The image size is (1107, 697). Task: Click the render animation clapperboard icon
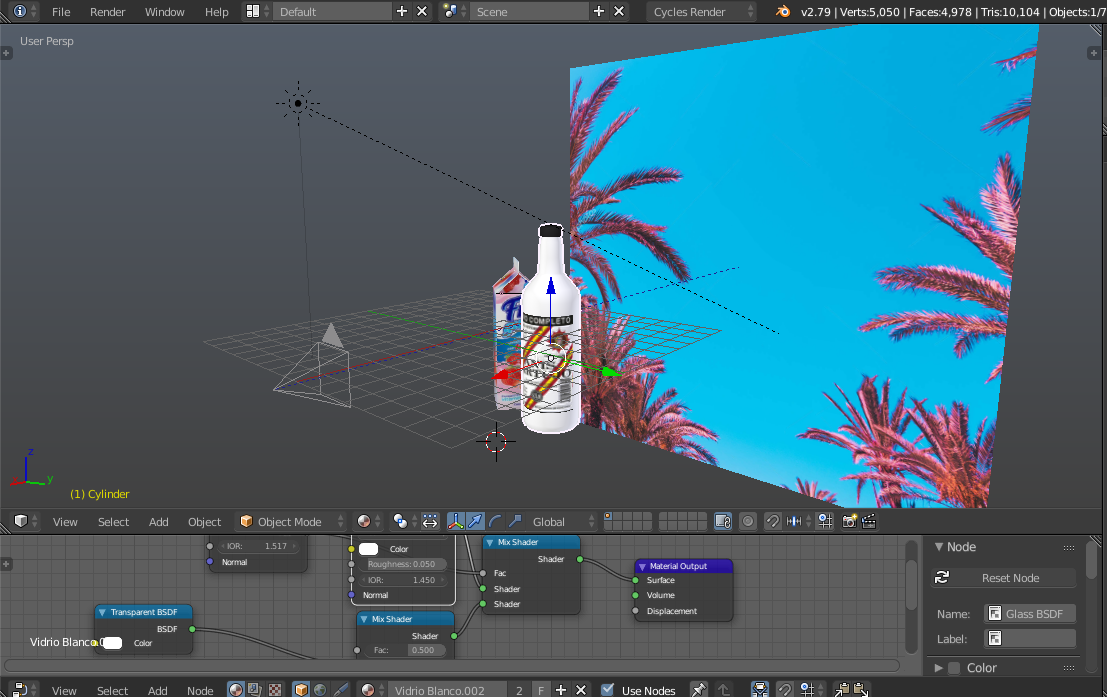869,521
